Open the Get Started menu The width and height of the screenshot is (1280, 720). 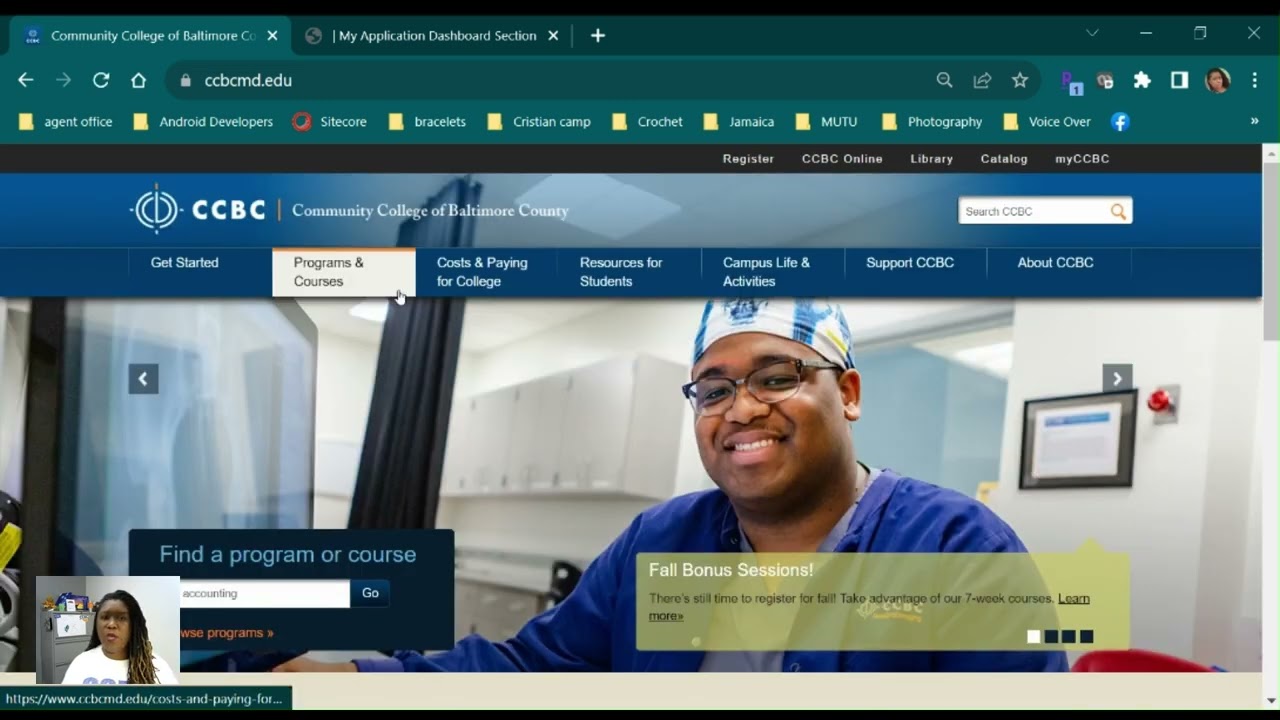pos(200,272)
